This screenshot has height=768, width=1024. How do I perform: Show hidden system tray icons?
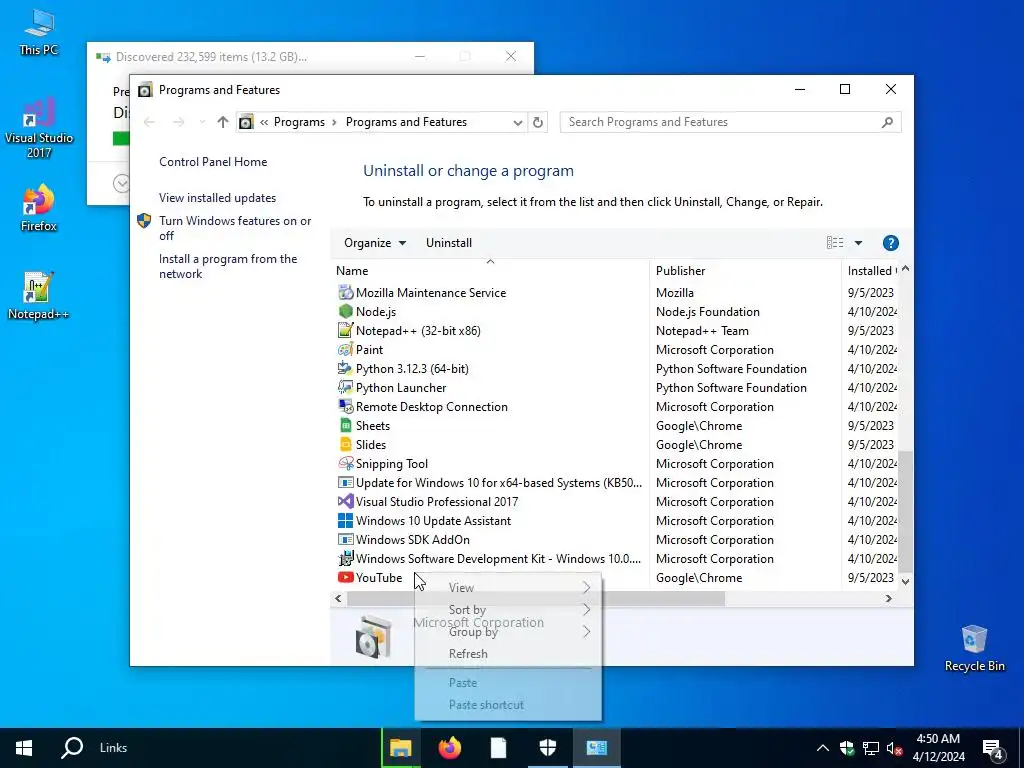pyautogui.click(x=823, y=748)
